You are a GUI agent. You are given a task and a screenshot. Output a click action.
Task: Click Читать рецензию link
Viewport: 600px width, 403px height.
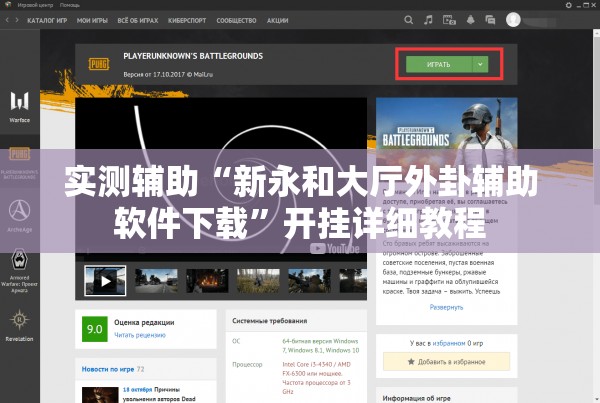[x=140, y=335]
